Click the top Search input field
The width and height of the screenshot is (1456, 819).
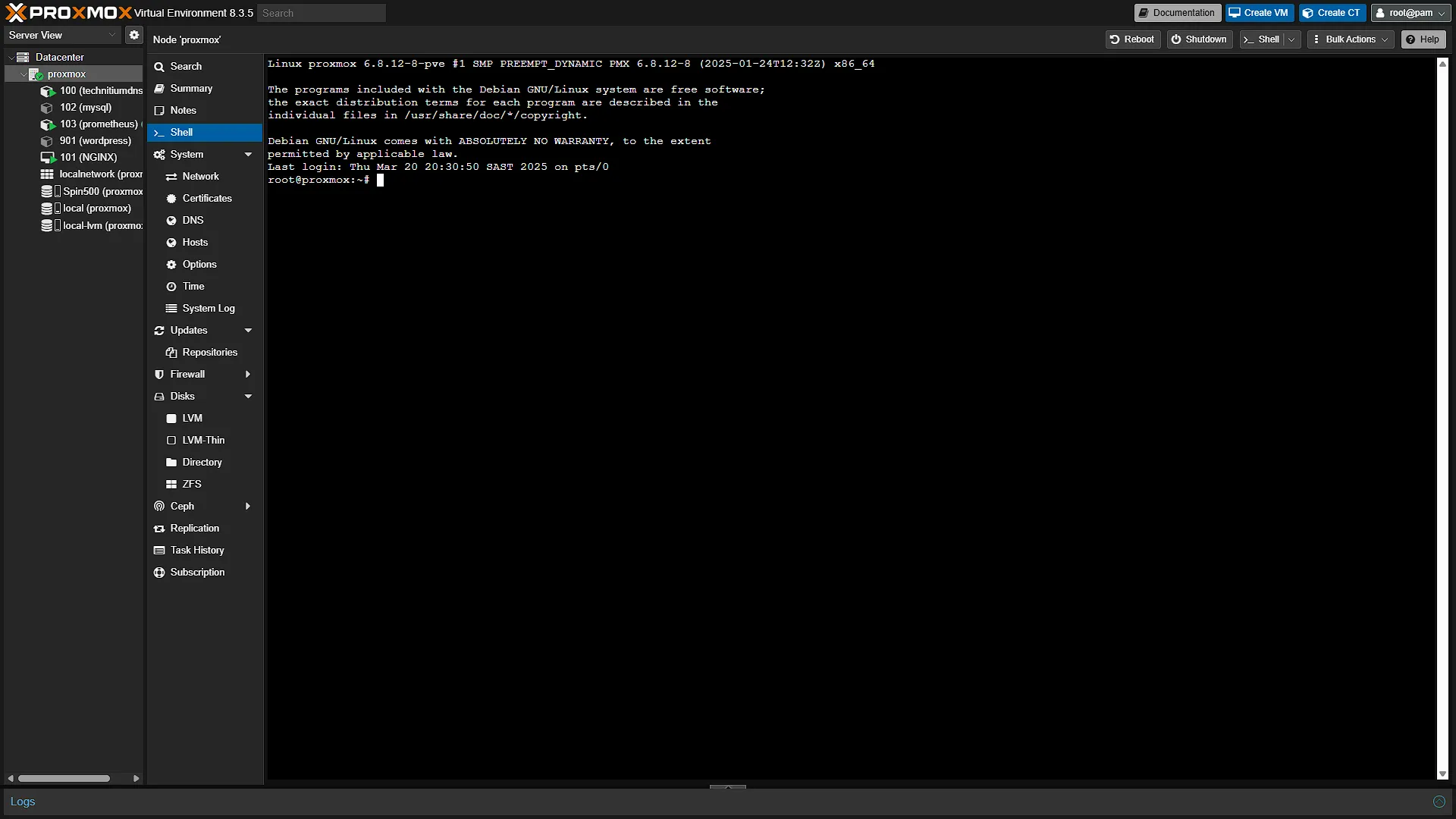pos(322,13)
